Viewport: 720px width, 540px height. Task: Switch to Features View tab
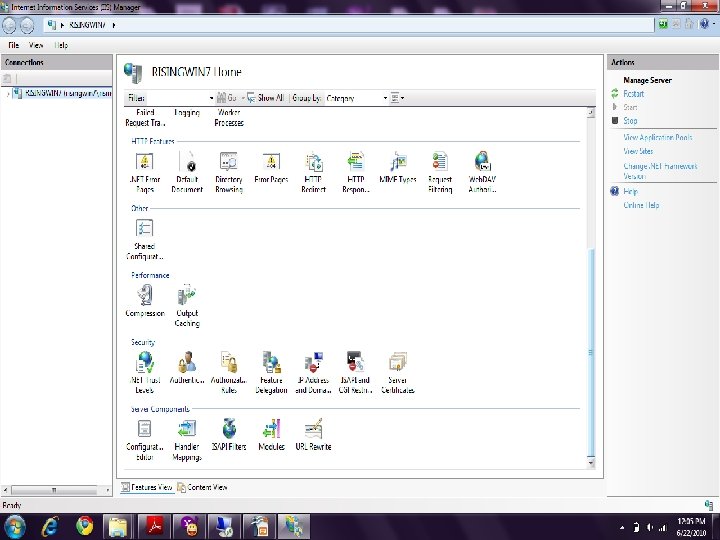click(147, 487)
